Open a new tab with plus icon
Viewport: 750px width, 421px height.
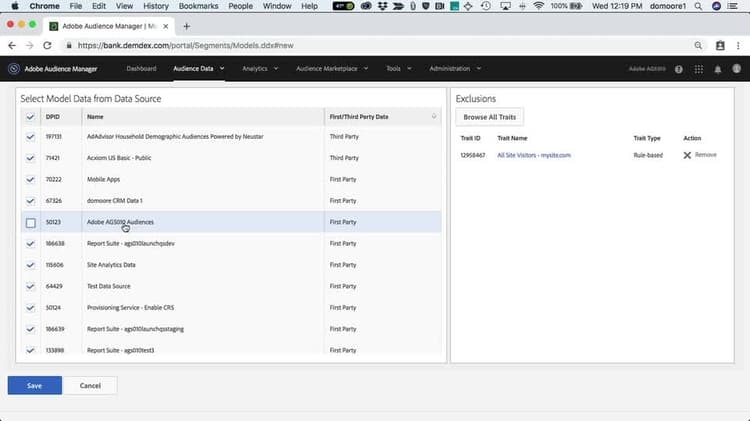coord(187,26)
